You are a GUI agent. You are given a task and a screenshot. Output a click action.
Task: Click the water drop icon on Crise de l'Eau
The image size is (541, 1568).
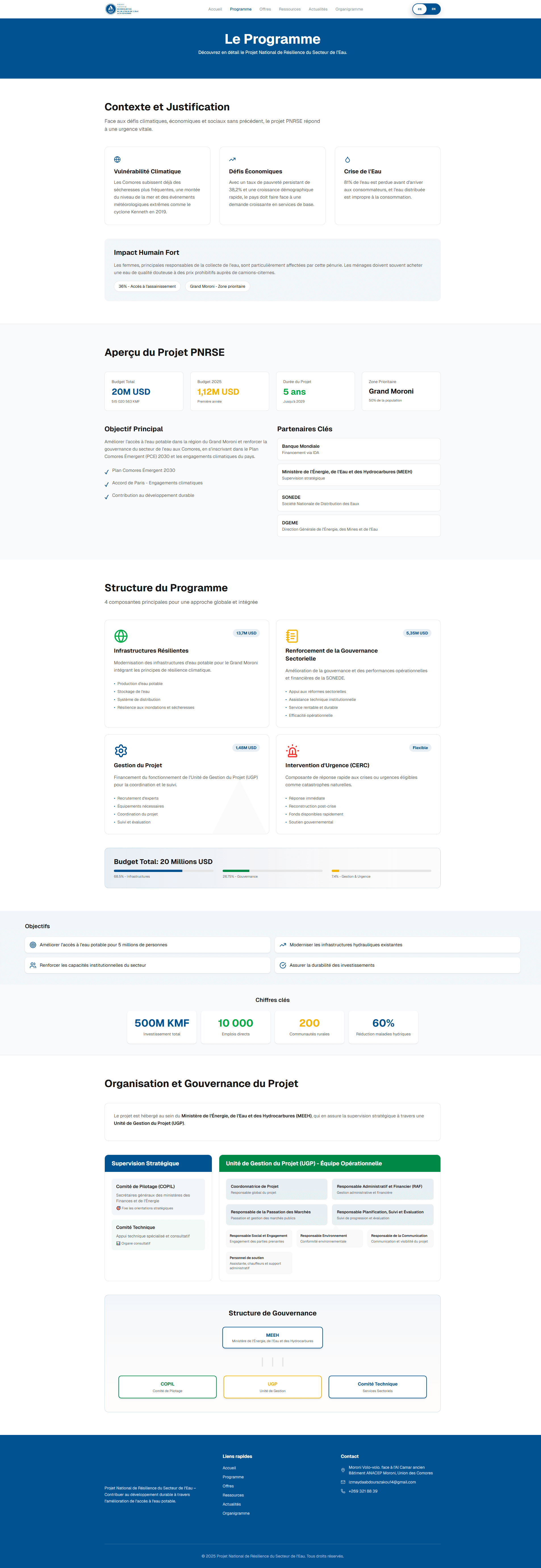point(347,159)
